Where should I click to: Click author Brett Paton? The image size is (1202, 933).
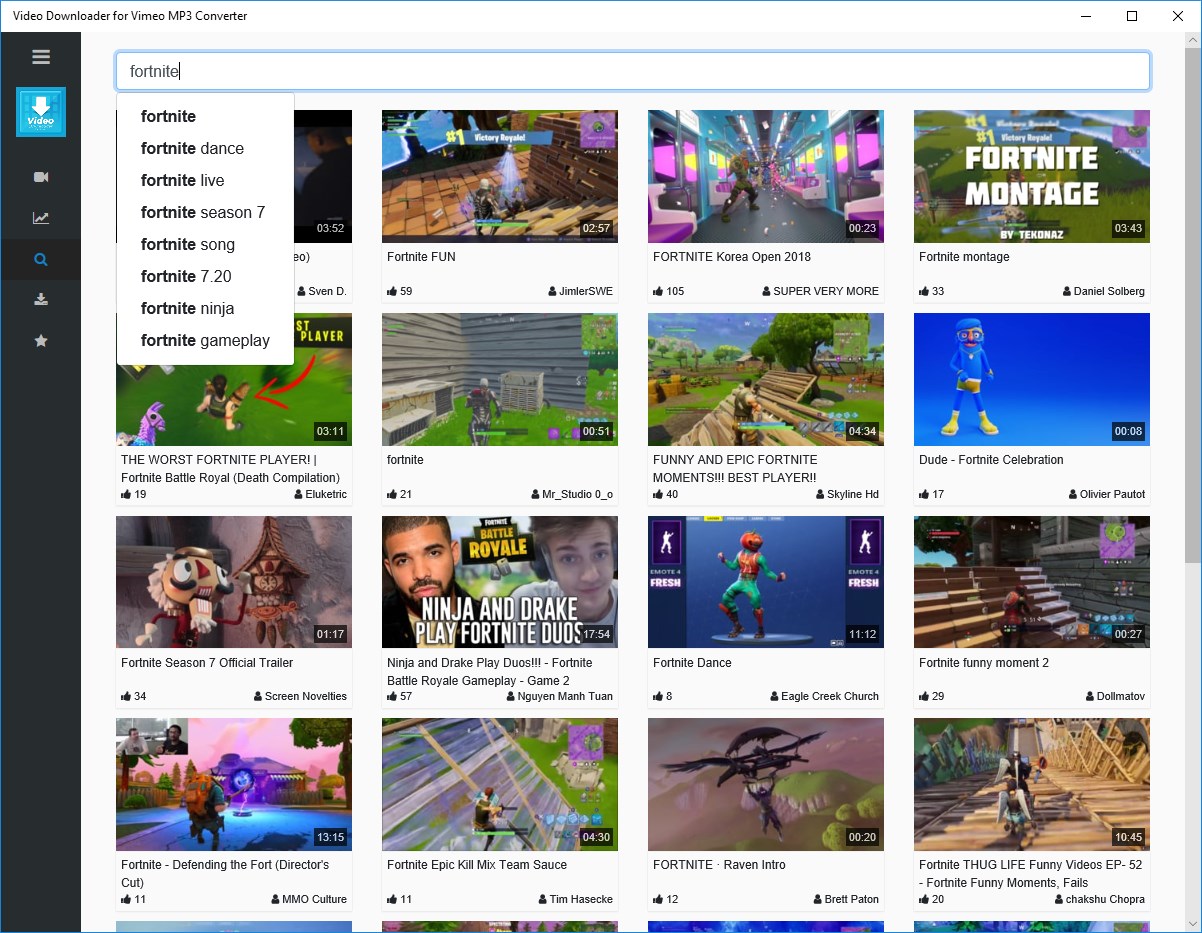point(846,899)
